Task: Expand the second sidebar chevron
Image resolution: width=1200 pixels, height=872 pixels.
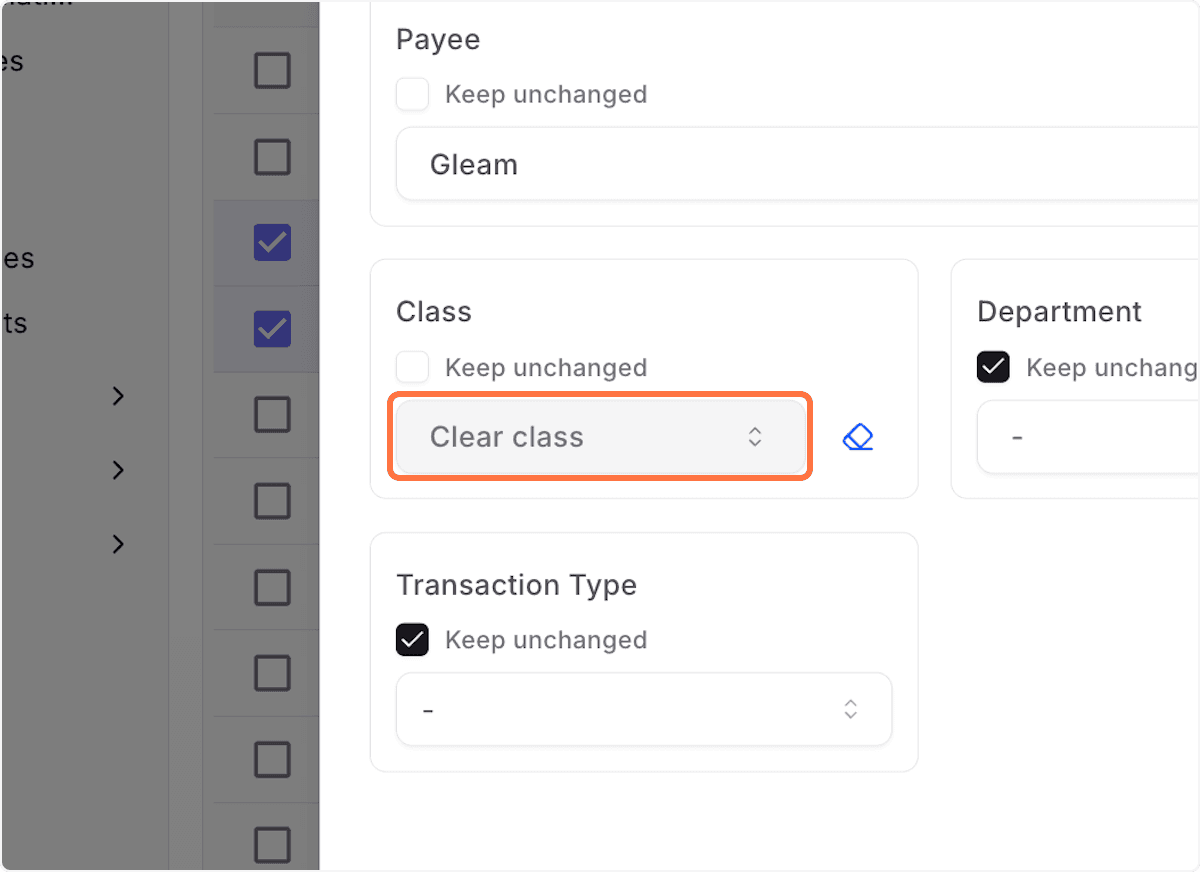Action: [117, 470]
